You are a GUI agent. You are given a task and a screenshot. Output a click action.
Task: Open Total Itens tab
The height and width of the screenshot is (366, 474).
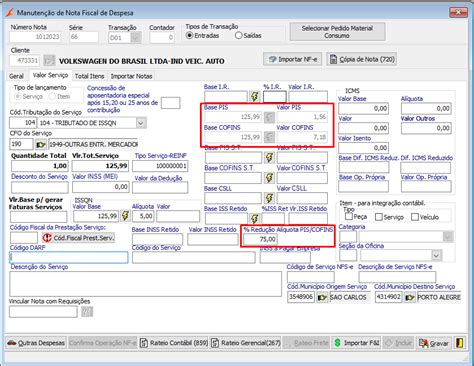click(x=89, y=76)
